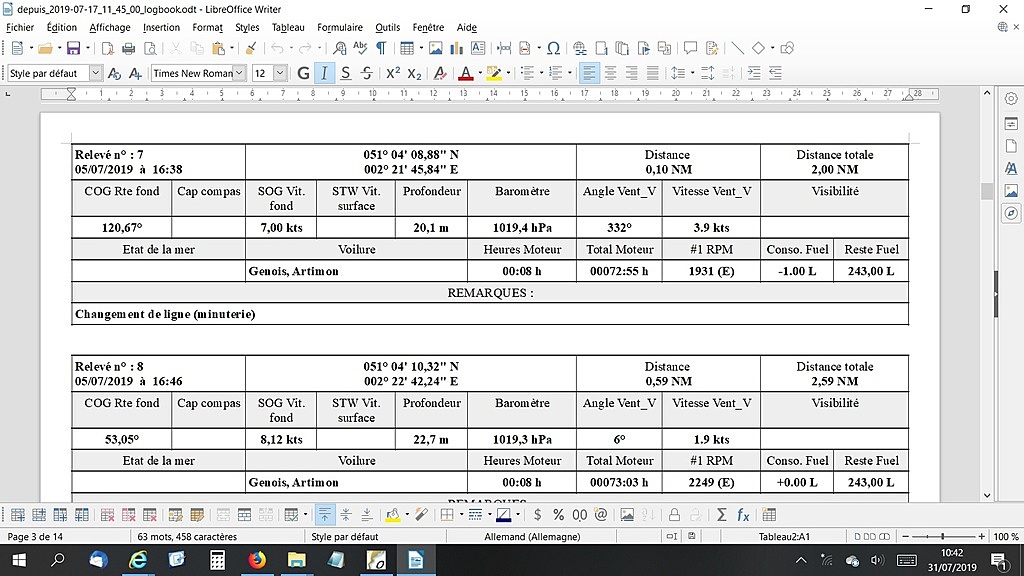Insert a hyperlink from the toolbar
This screenshot has height=576, width=1024.
[579, 48]
